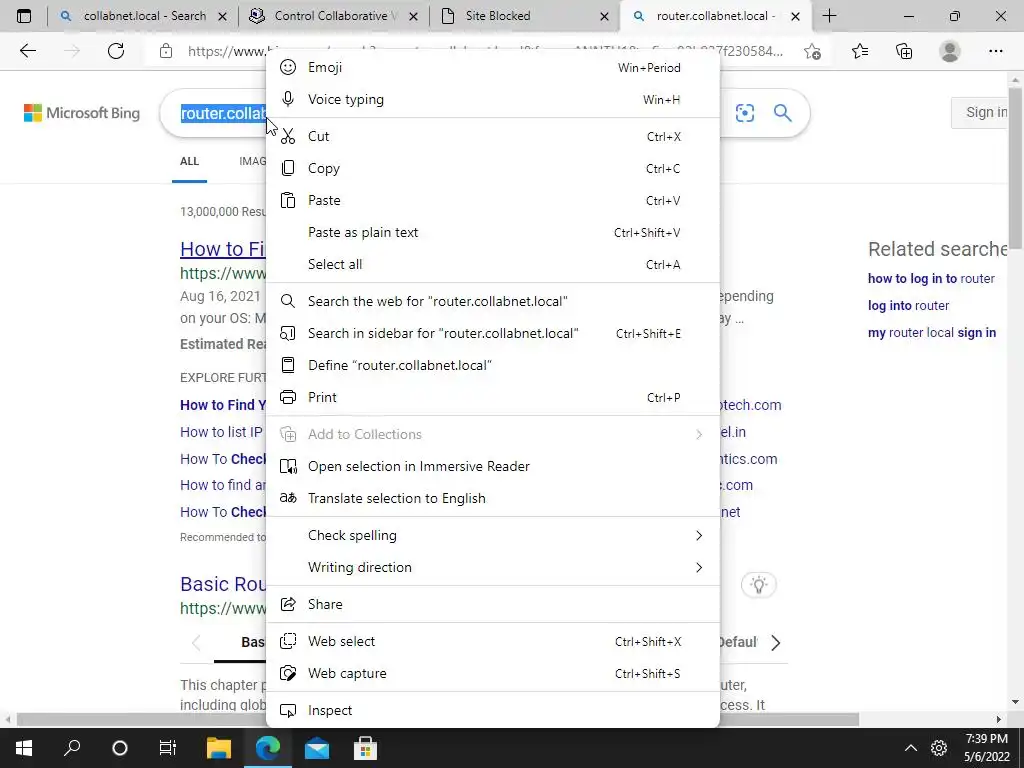Click the vertical scrollbar thumb
This screenshot has width=1024, height=768.
tap(1016, 167)
